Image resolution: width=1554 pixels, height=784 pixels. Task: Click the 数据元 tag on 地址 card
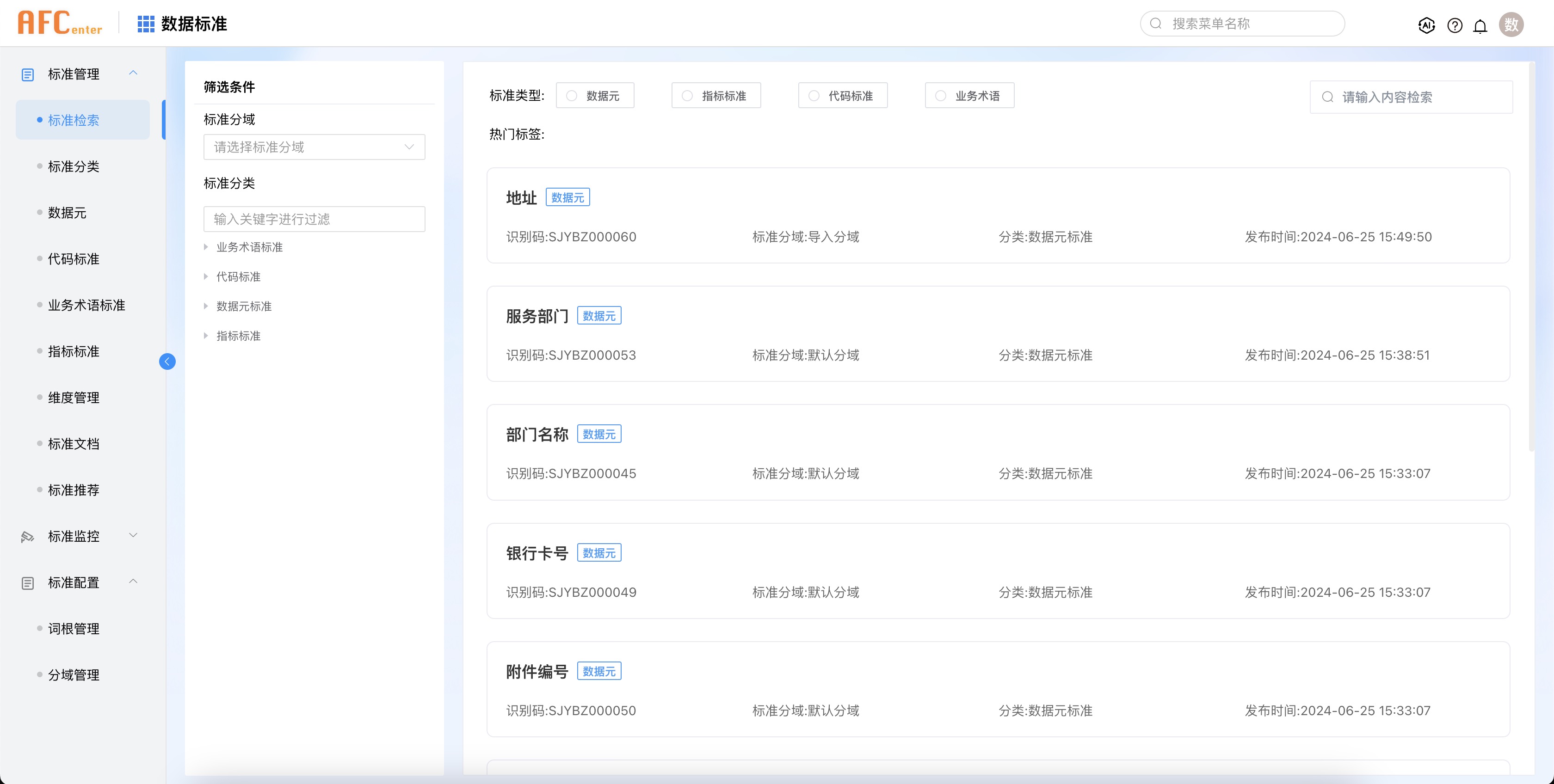(567, 197)
